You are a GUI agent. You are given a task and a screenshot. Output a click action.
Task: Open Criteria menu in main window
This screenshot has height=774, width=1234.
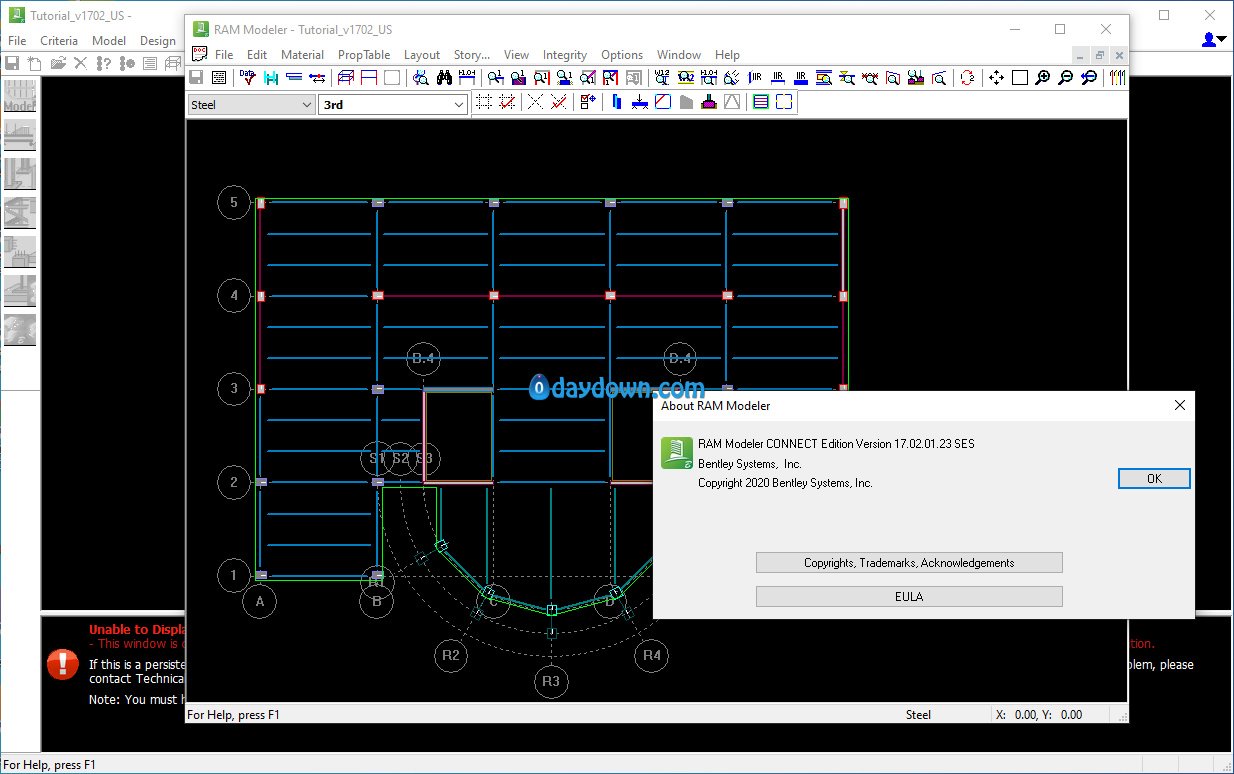click(x=59, y=41)
